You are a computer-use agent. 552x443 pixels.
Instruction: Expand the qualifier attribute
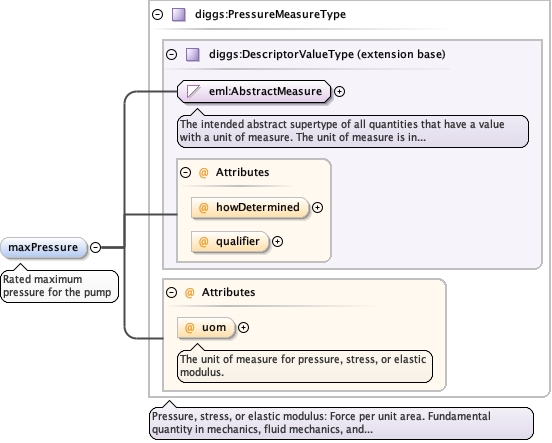coord(277,242)
